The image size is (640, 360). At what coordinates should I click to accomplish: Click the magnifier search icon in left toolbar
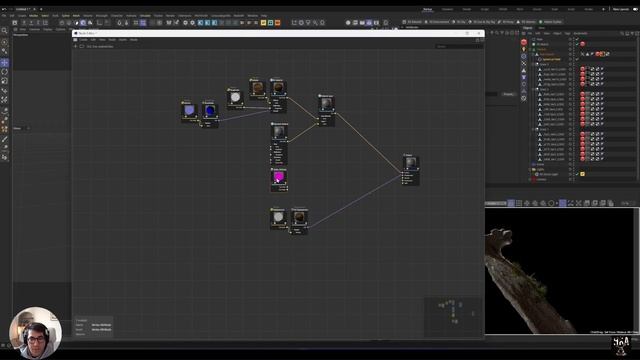coord(4,31)
